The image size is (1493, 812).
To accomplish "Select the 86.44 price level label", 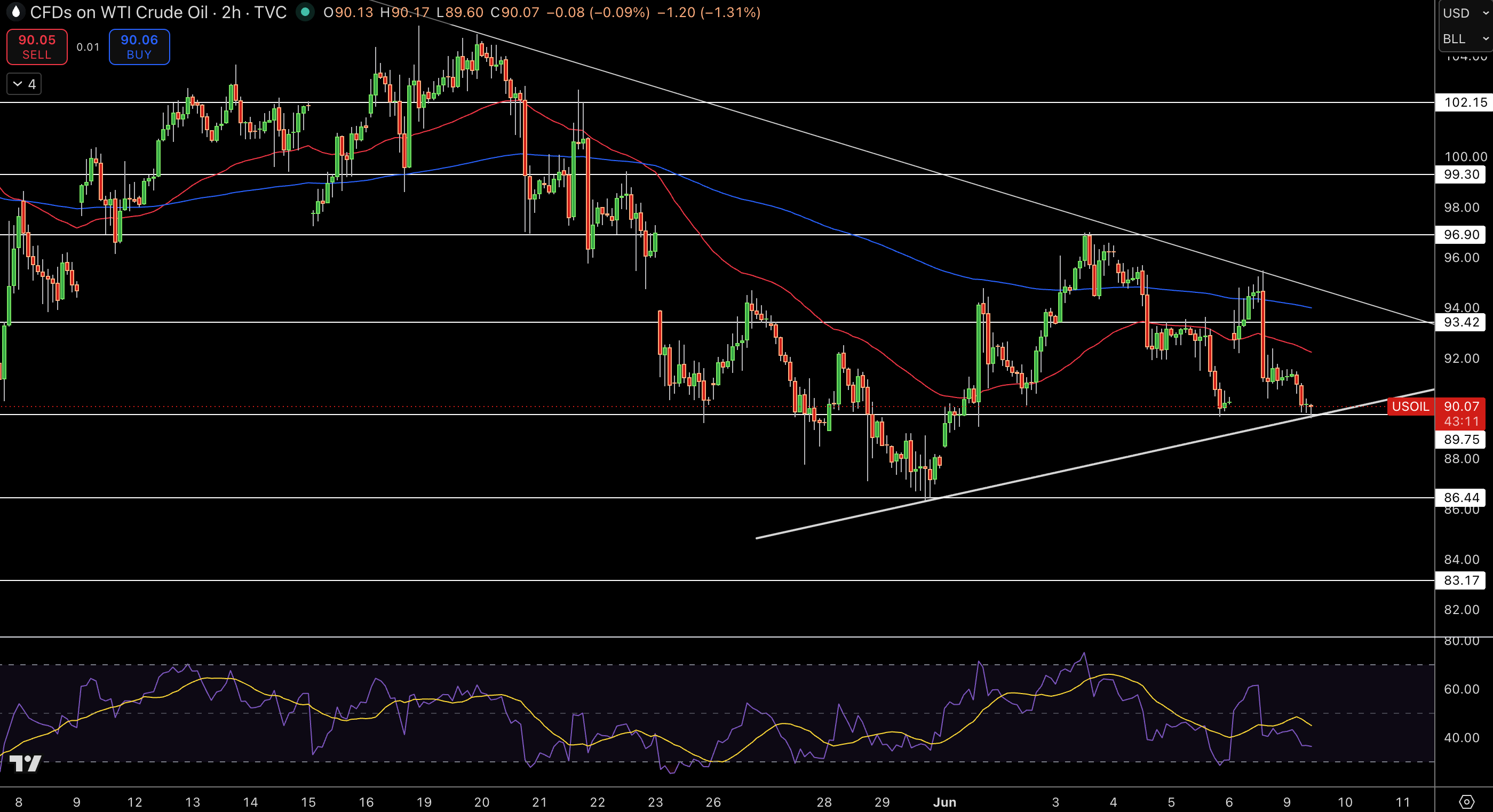I will pos(1460,497).
